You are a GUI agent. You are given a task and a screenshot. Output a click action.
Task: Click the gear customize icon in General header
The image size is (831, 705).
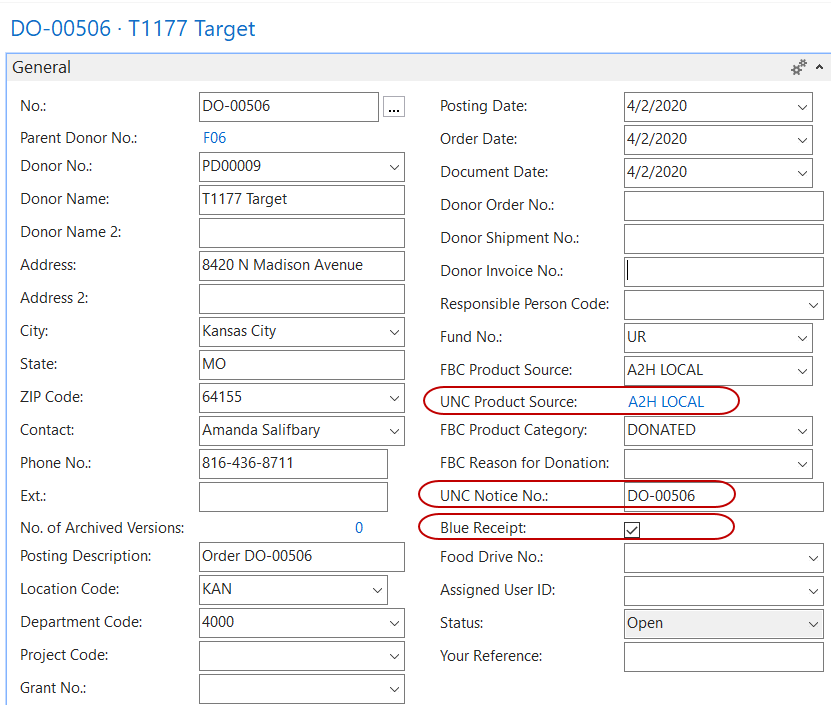(798, 68)
